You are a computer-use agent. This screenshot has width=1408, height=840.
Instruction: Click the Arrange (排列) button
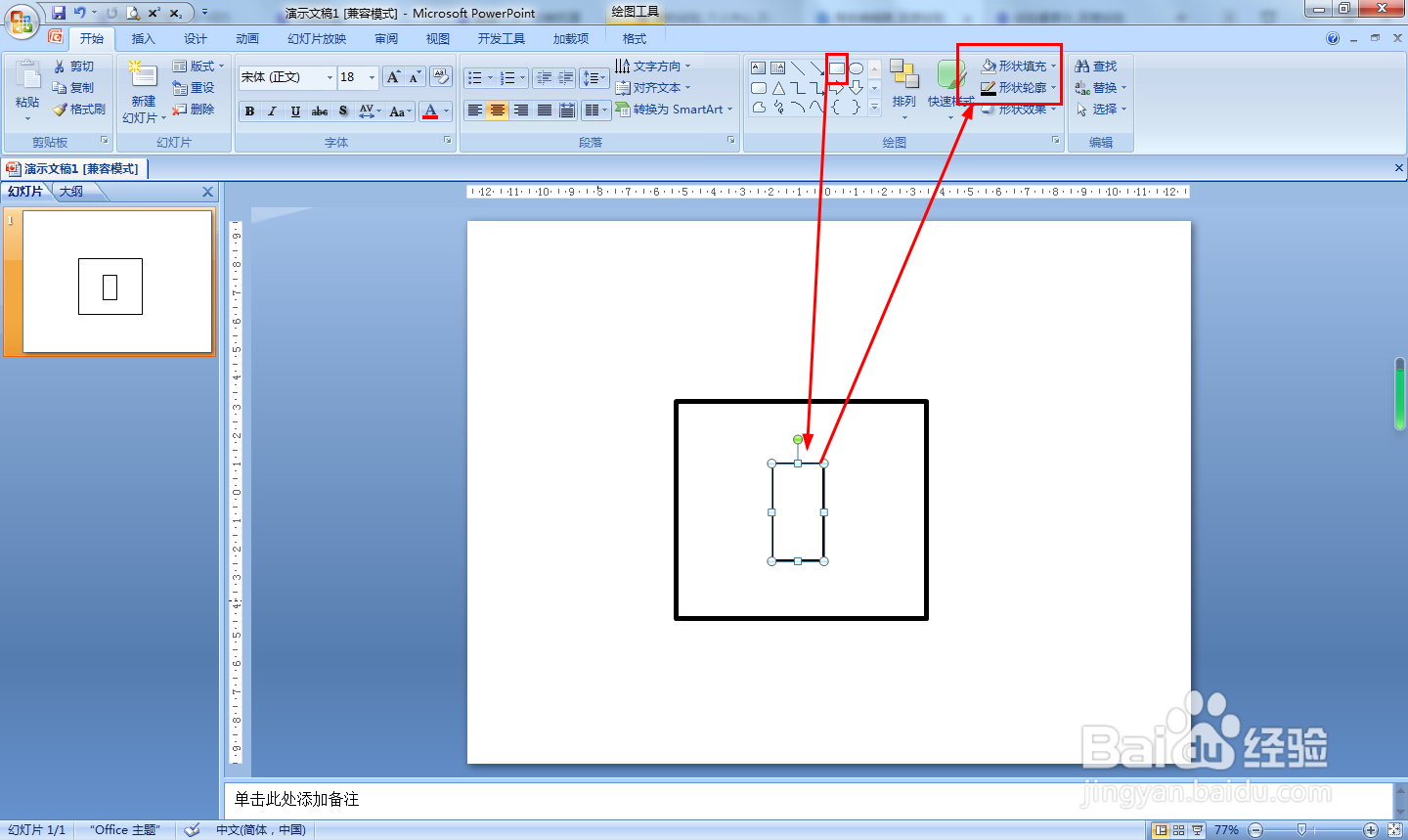click(904, 90)
